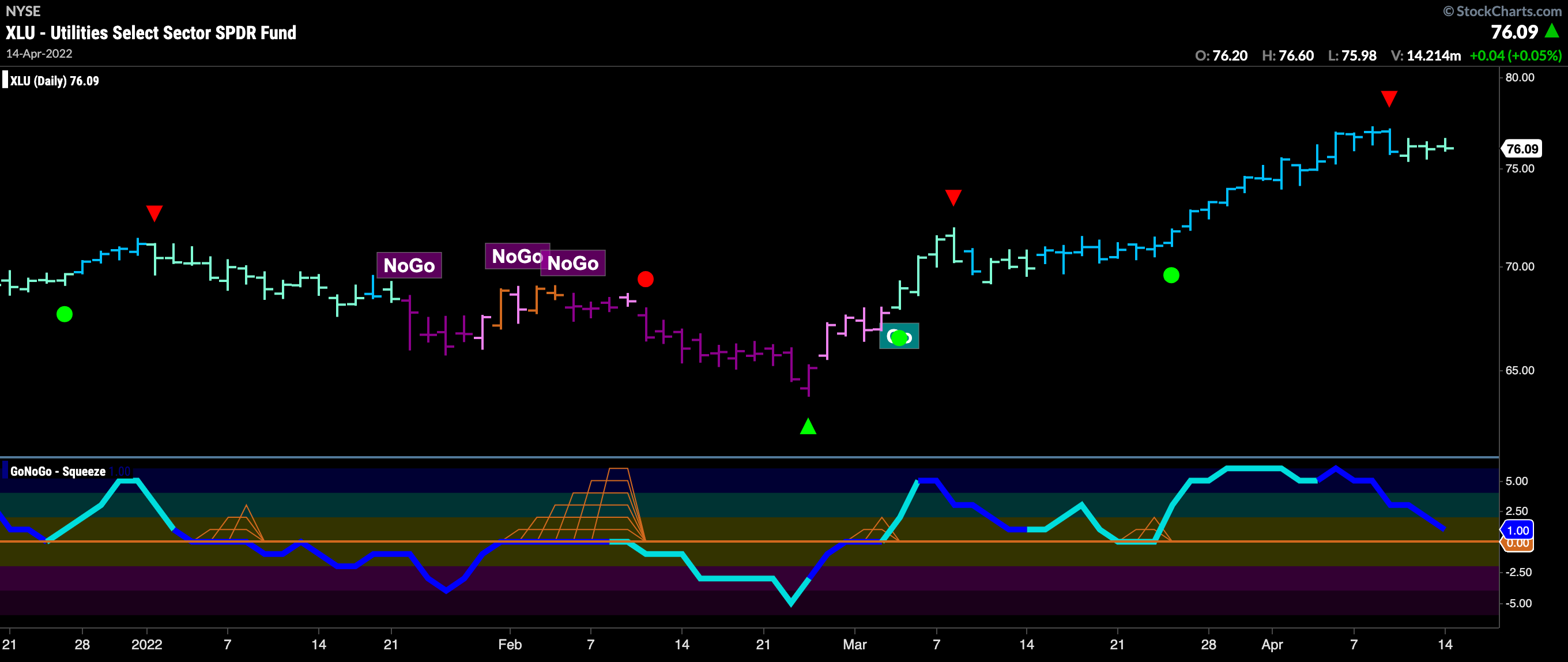
Task: Click the Go label with green dot in early March
Action: tap(899, 336)
